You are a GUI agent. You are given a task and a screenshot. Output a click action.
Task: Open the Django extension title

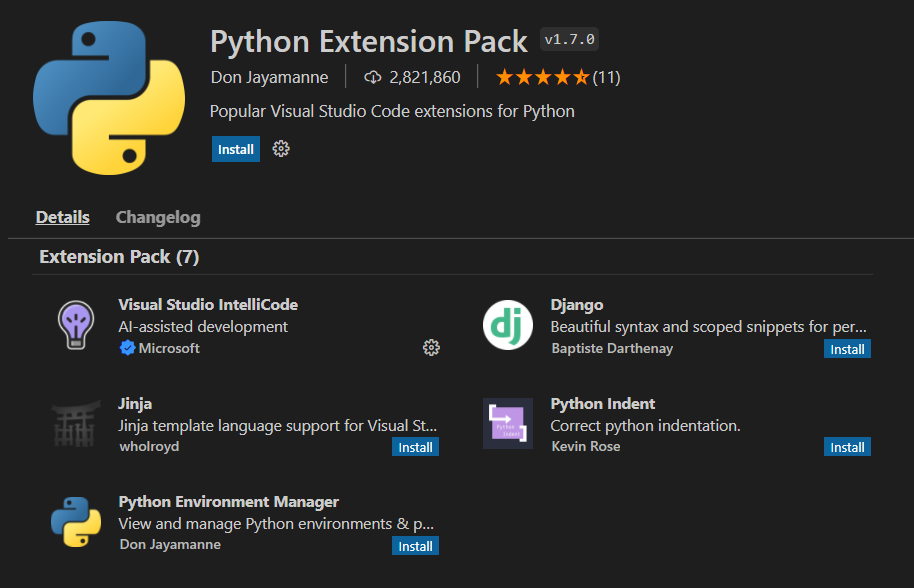click(x=577, y=305)
